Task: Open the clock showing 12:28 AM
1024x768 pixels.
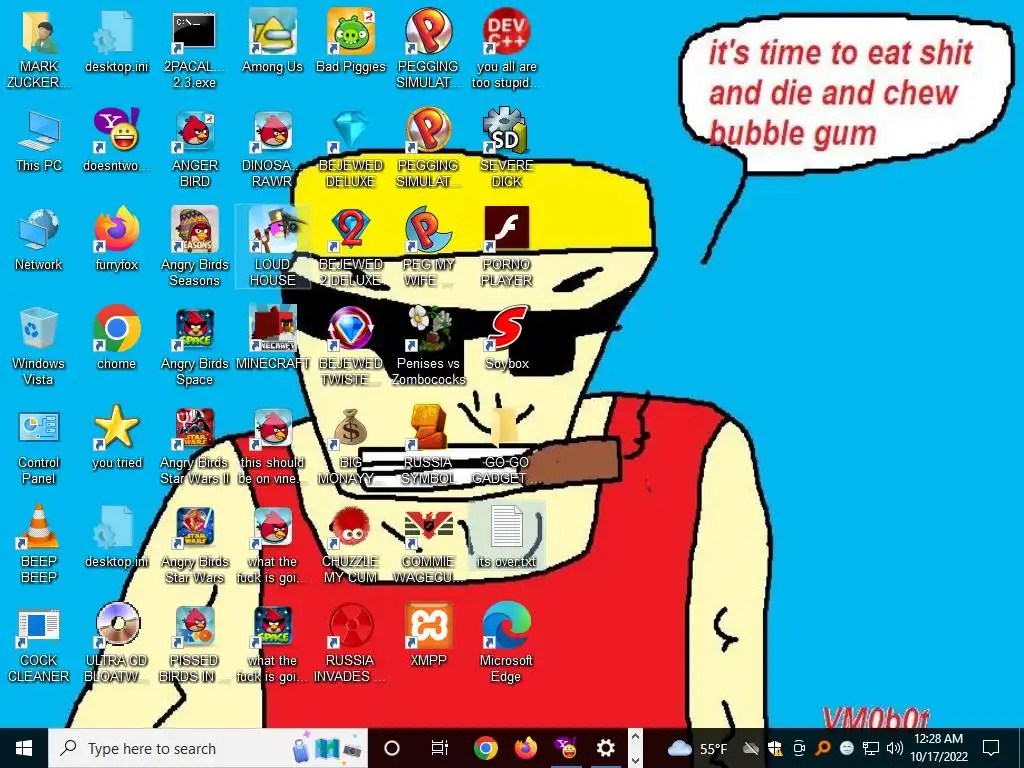Action: click(938, 748)
